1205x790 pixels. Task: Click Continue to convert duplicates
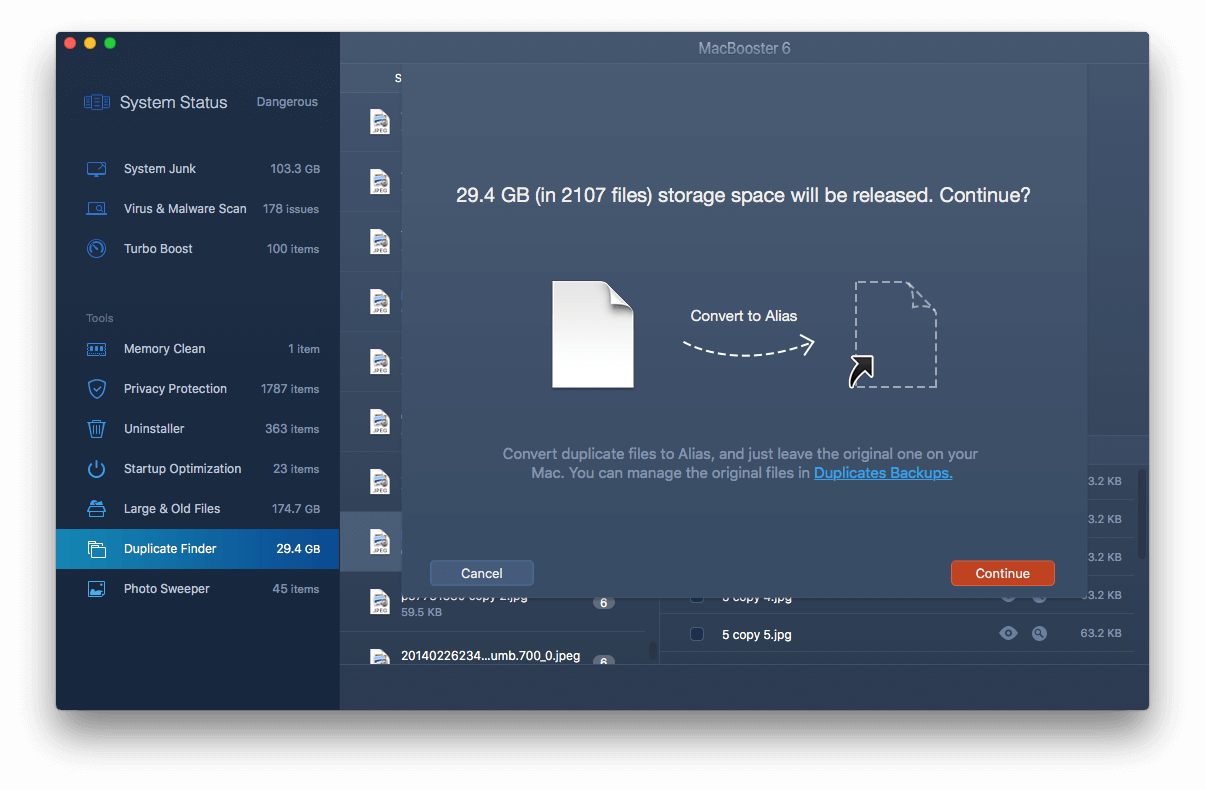coord(1002,573)
